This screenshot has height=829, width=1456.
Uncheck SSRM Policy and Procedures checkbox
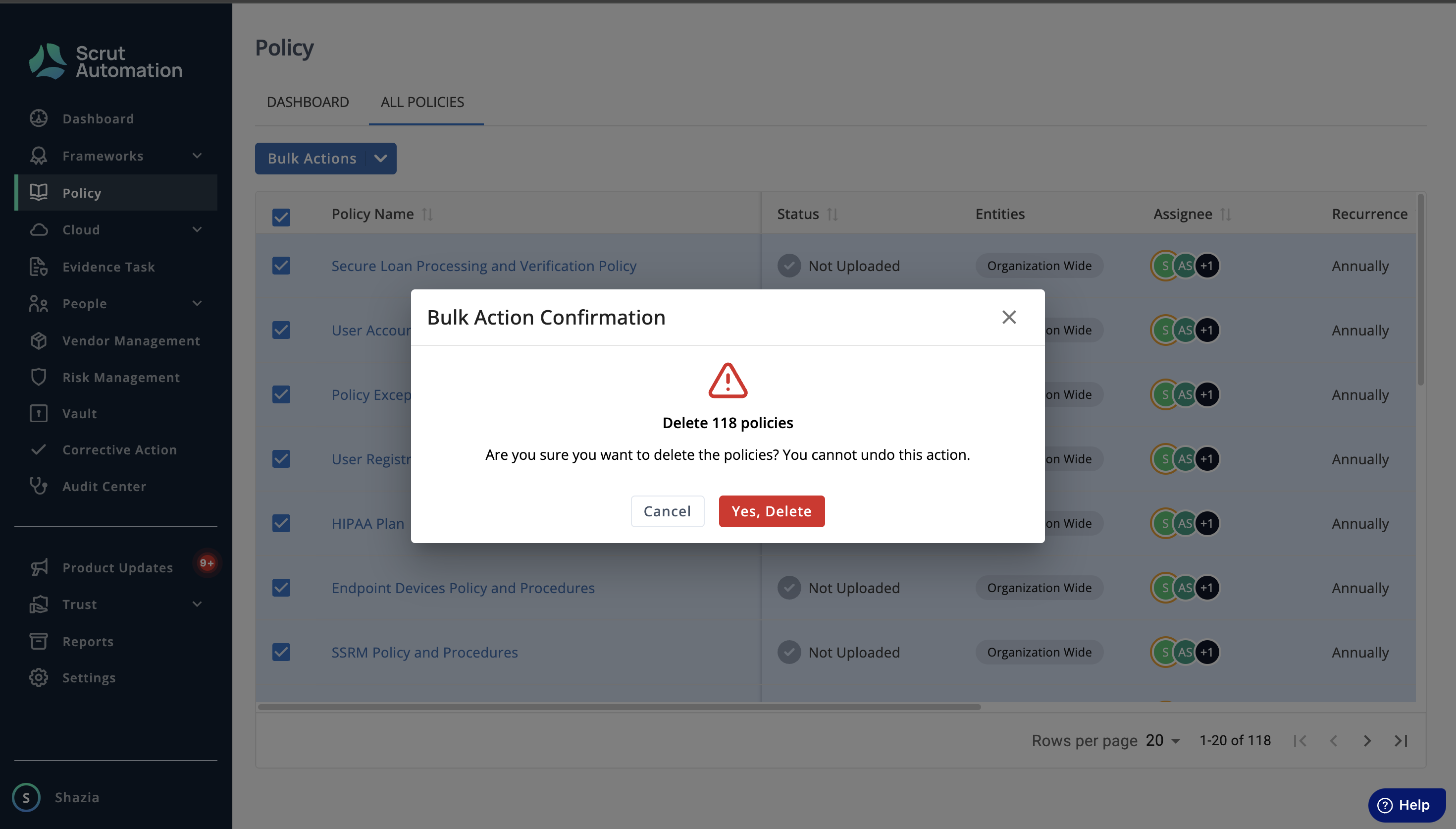tap(281, 651)
